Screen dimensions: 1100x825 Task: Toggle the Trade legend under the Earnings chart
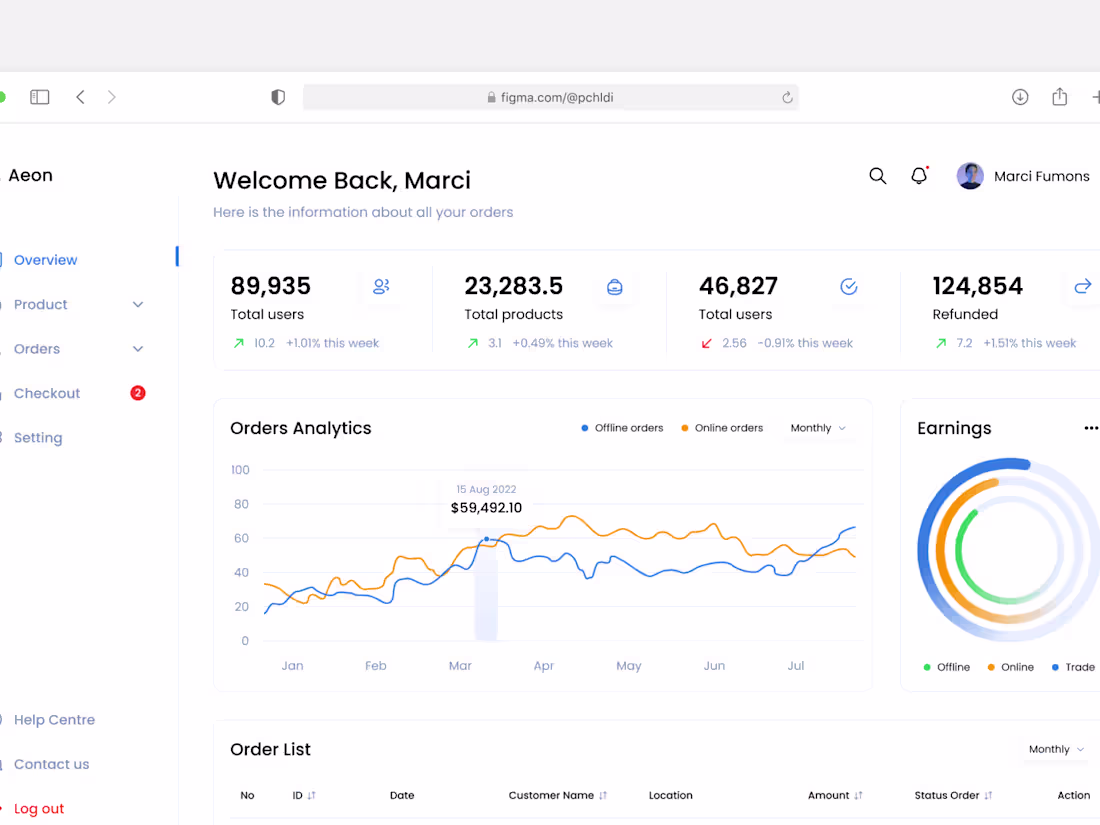tap(1072, 667)
